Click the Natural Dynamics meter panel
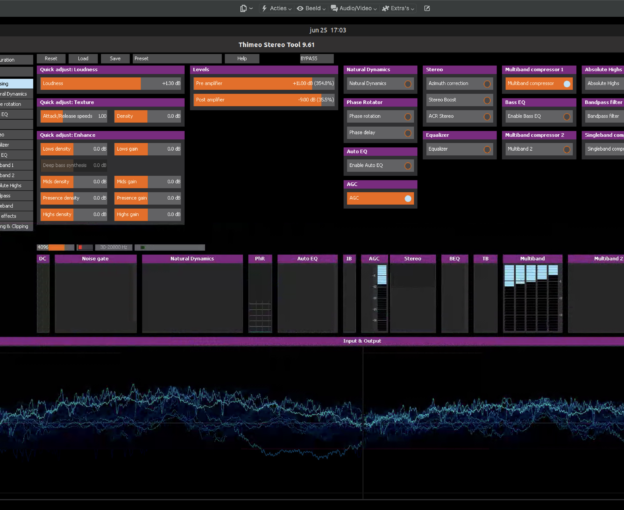The height and width of the screenshot is (510, 624). 192,294
